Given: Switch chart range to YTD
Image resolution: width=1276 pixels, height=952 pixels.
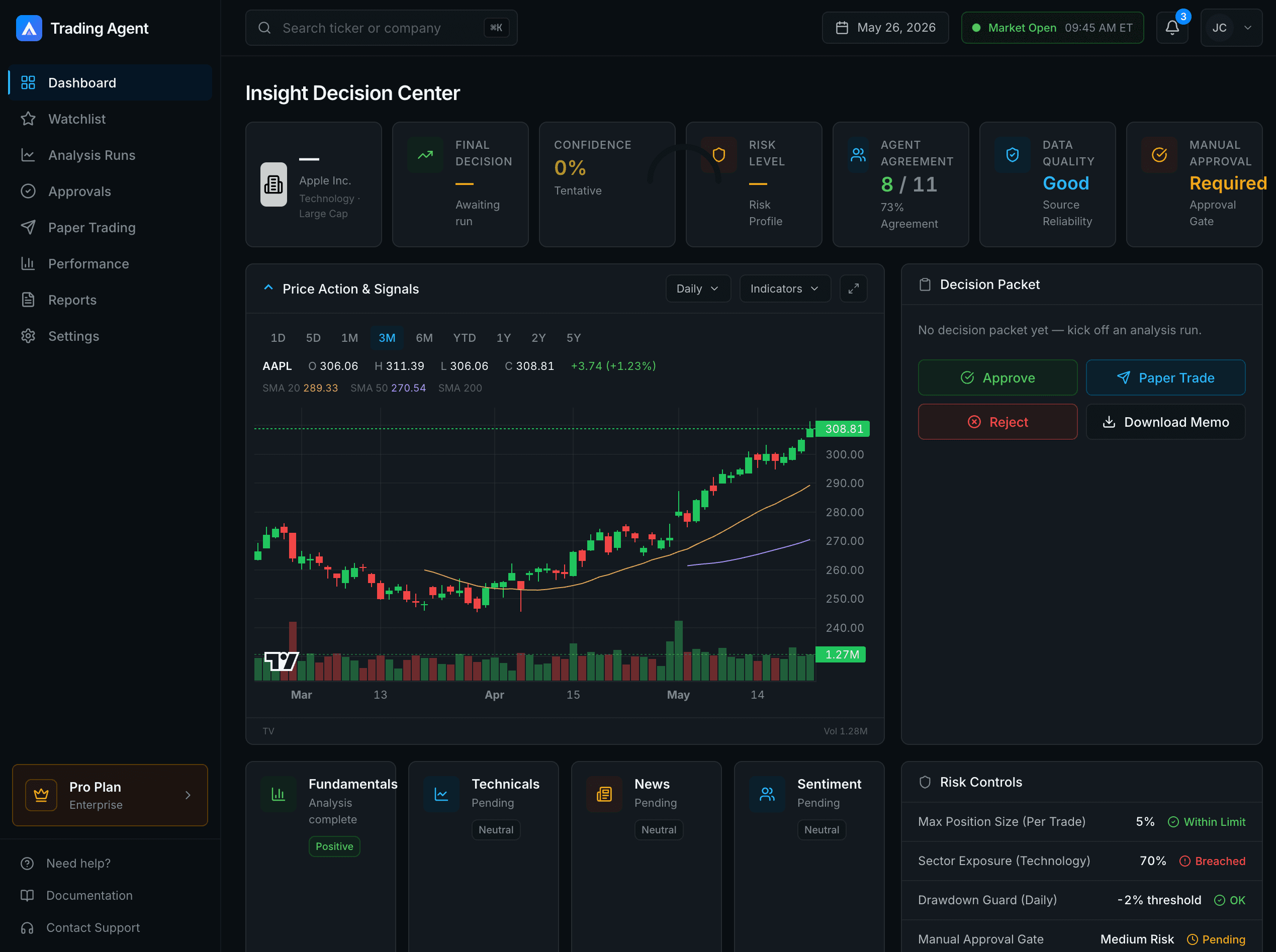Looking at the screenshot, I should tap(464, 338).
